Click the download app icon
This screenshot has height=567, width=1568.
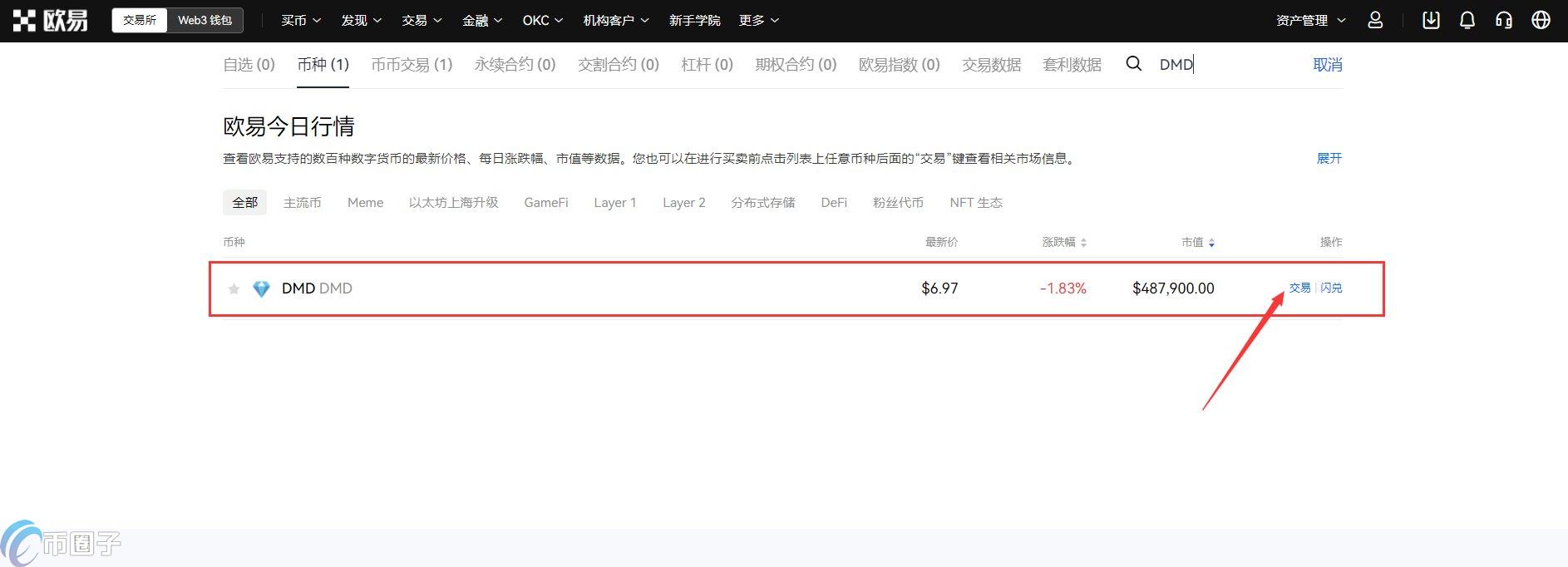coord(1431,20)
